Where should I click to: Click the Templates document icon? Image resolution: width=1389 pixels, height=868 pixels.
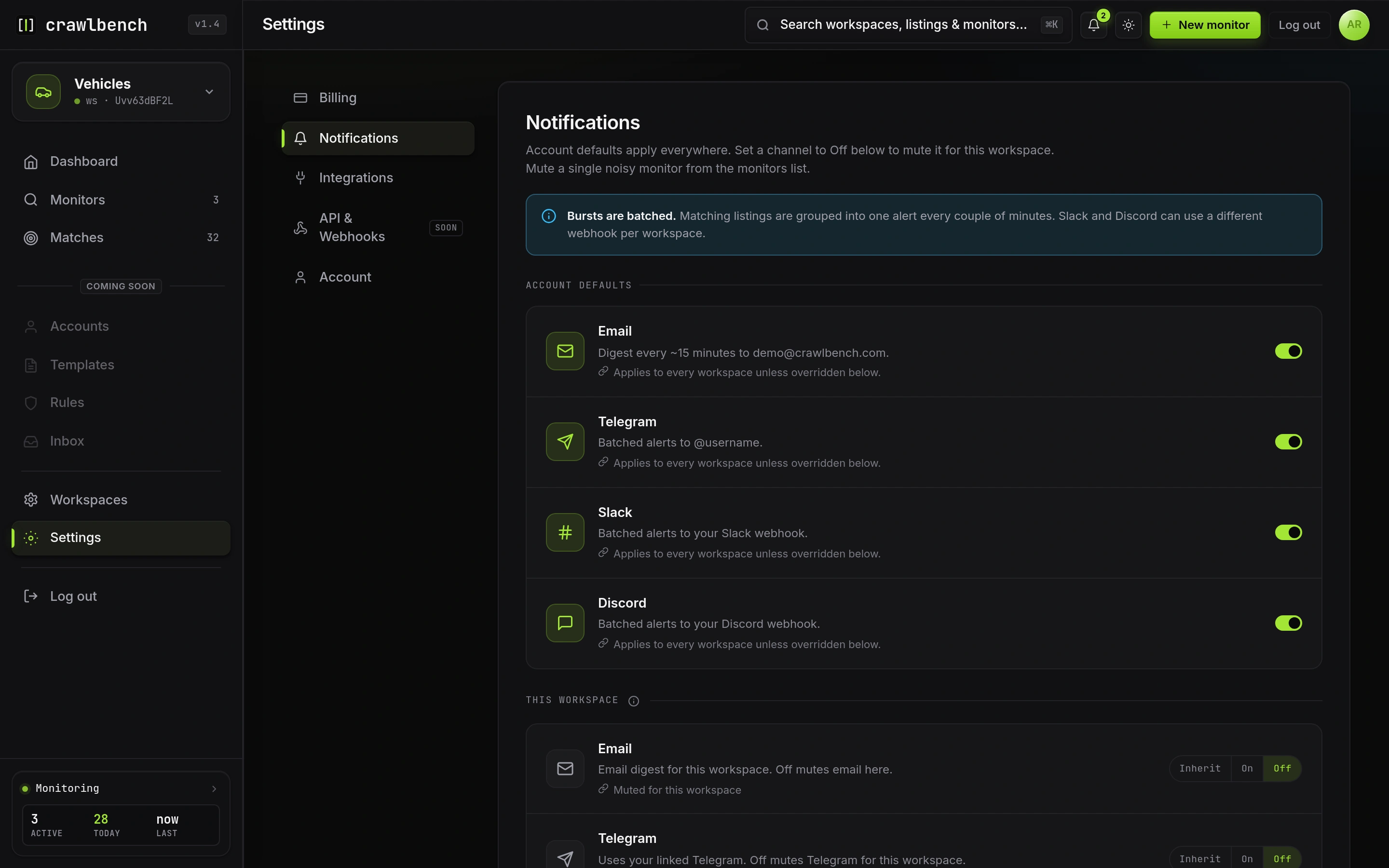[x=31, y=365]
